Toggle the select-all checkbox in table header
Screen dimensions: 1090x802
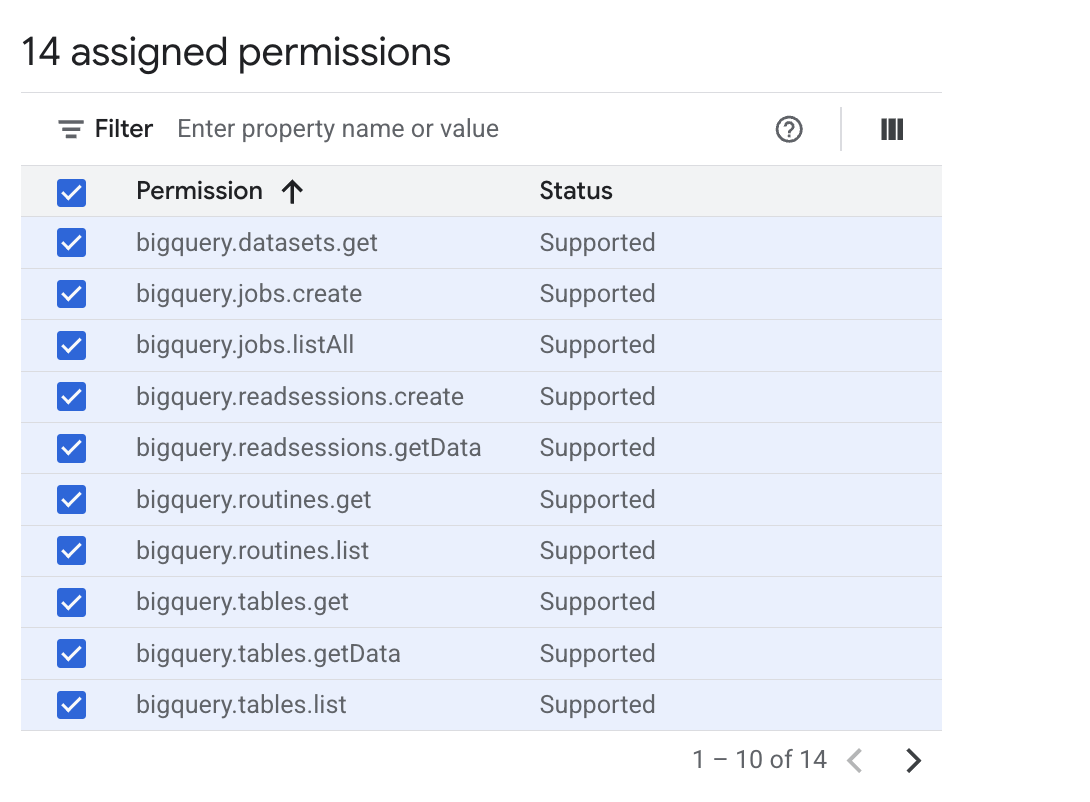tap(71, 192)
